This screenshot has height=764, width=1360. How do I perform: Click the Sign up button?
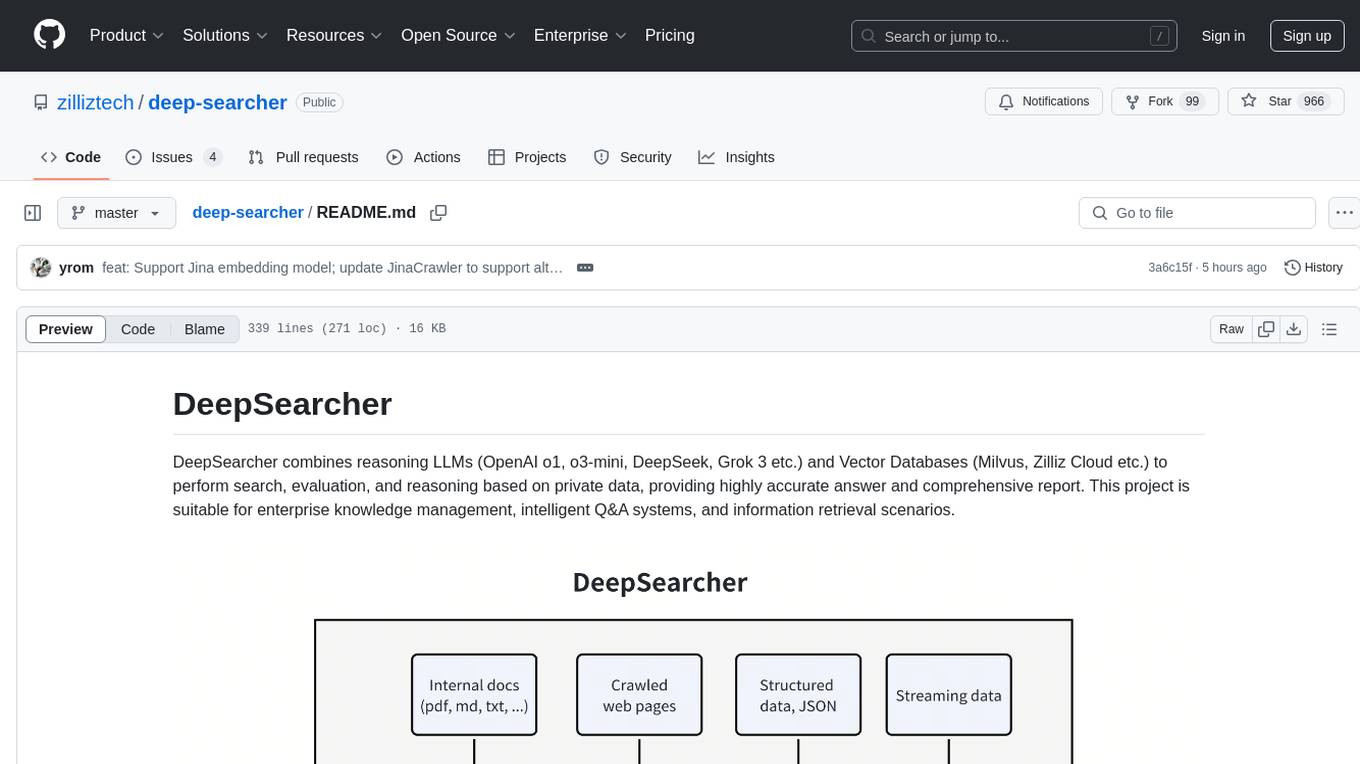[1307, 36]
